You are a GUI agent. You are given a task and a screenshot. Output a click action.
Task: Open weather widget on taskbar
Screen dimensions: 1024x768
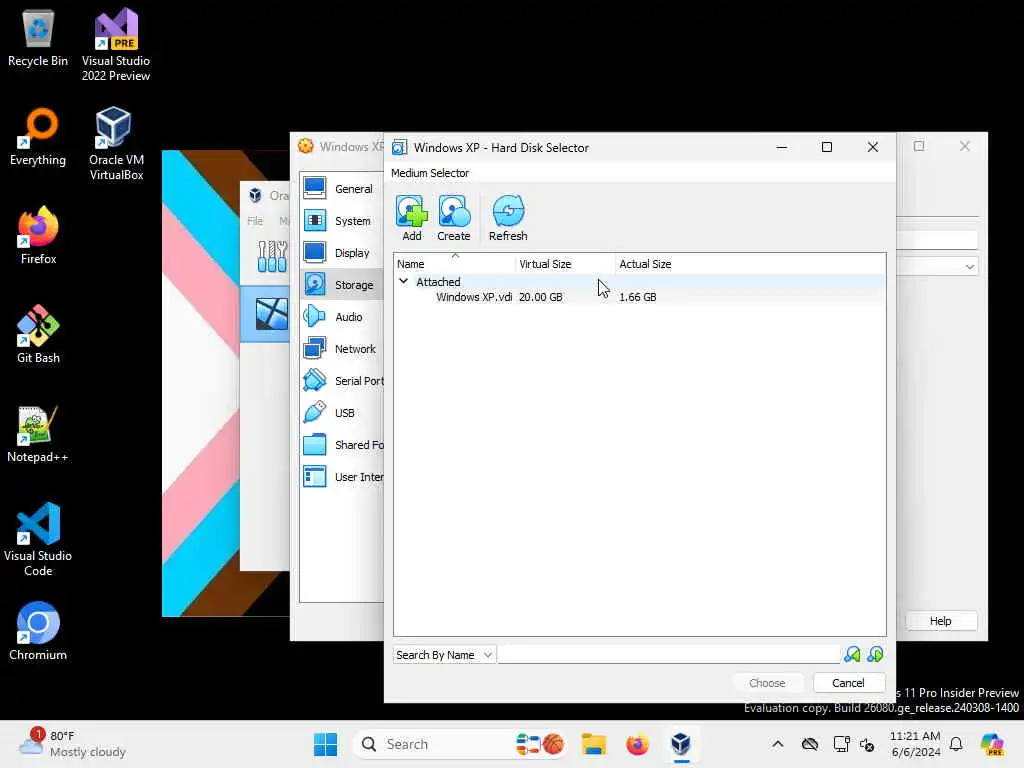(x=72, y=744)
